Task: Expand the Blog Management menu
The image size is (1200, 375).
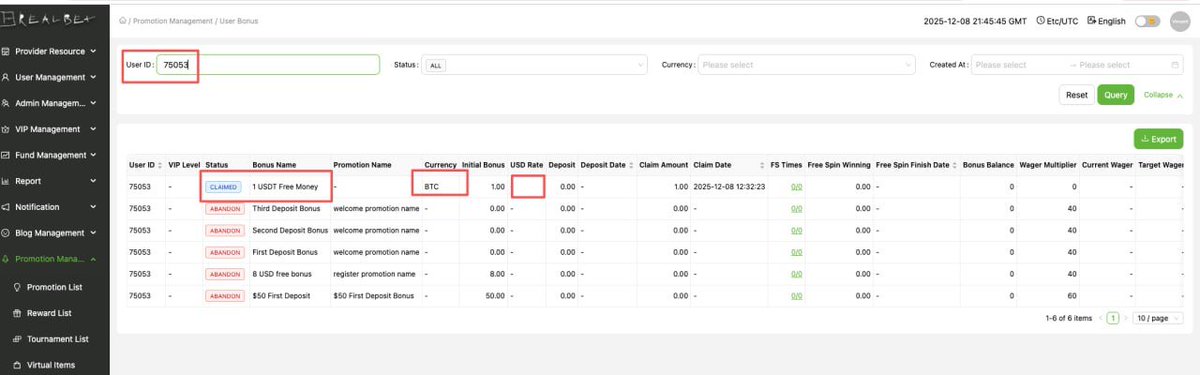Action: point(93,233)
